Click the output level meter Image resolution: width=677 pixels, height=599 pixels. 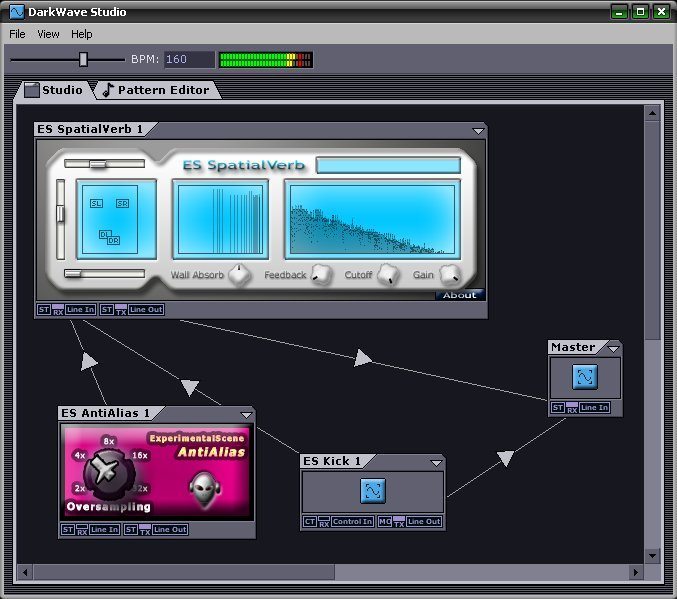[266, 60]
